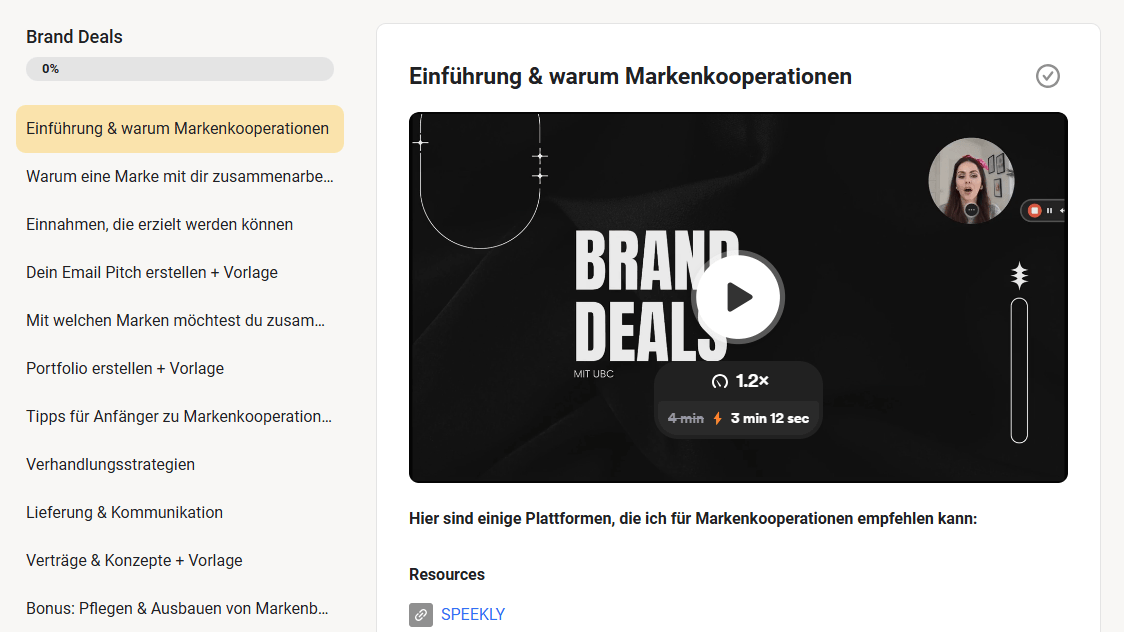1124x632 pixels.
Task: Open the 'Warum eine Marke mit dir zusammenarbeiten' lesson
Action: point(179,177)
